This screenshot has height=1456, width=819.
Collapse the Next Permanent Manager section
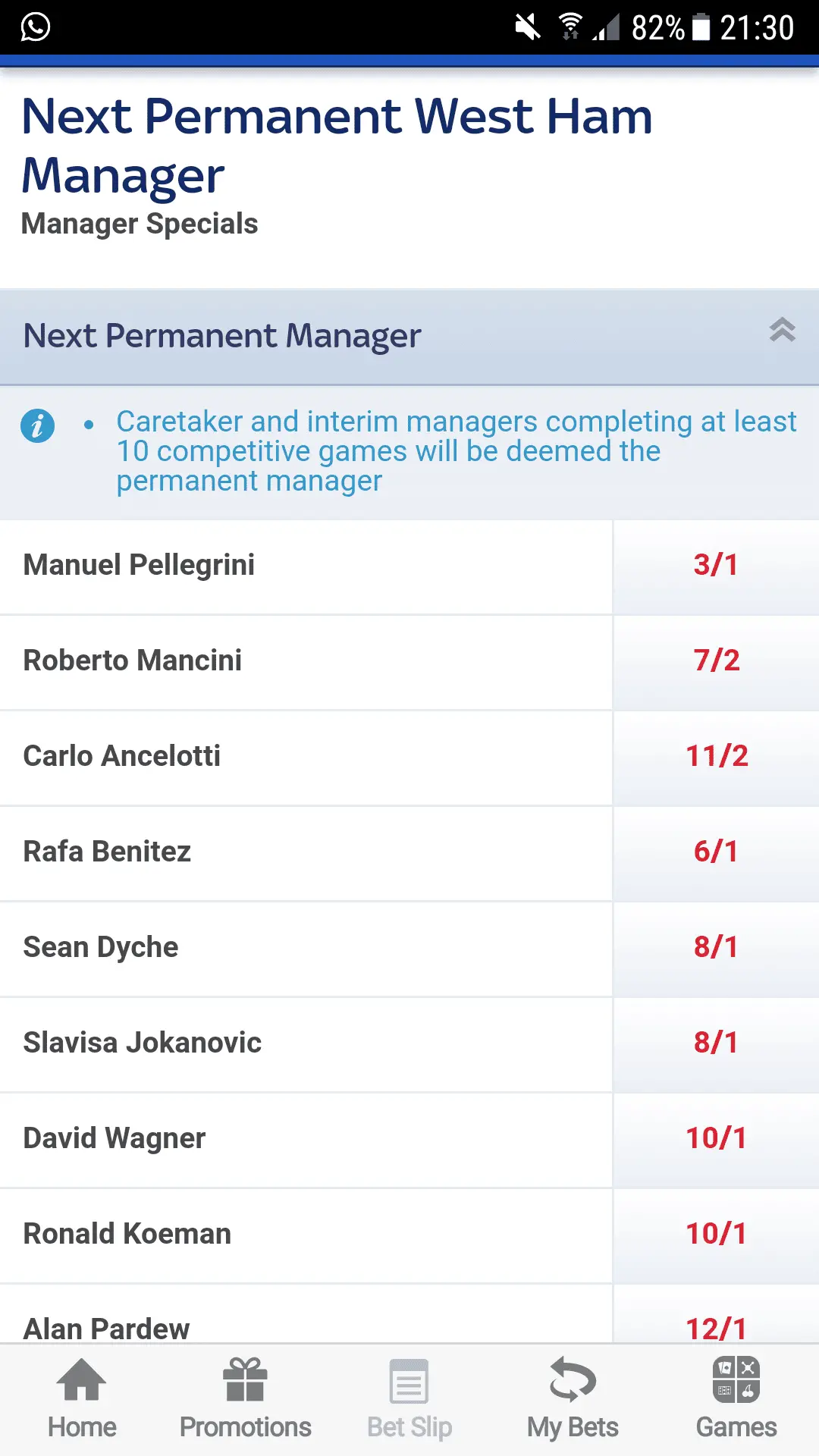coord(782,330)
